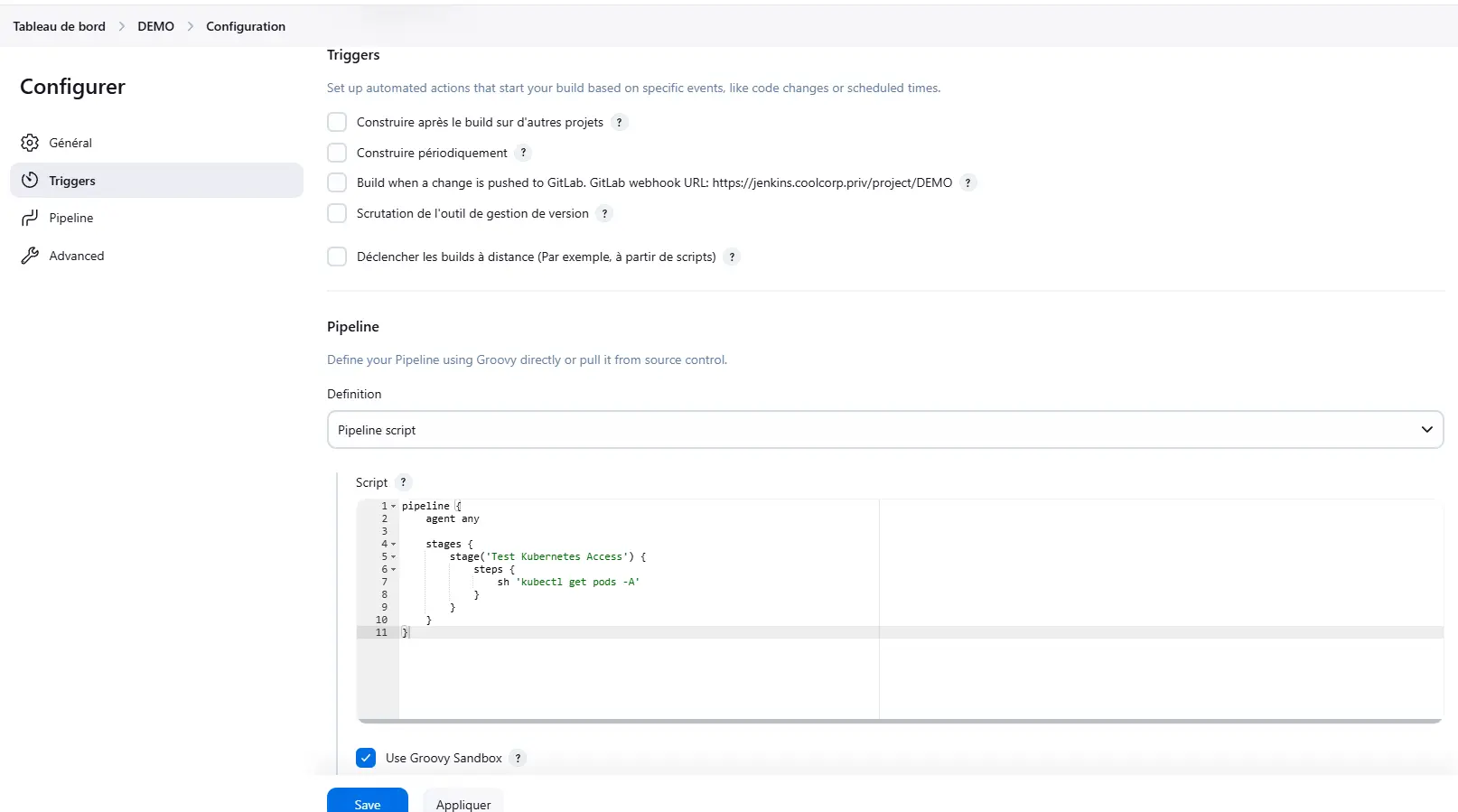
Task: Tick Déclencher les builds à distance checkbox
Action: (x=337, y=257)
